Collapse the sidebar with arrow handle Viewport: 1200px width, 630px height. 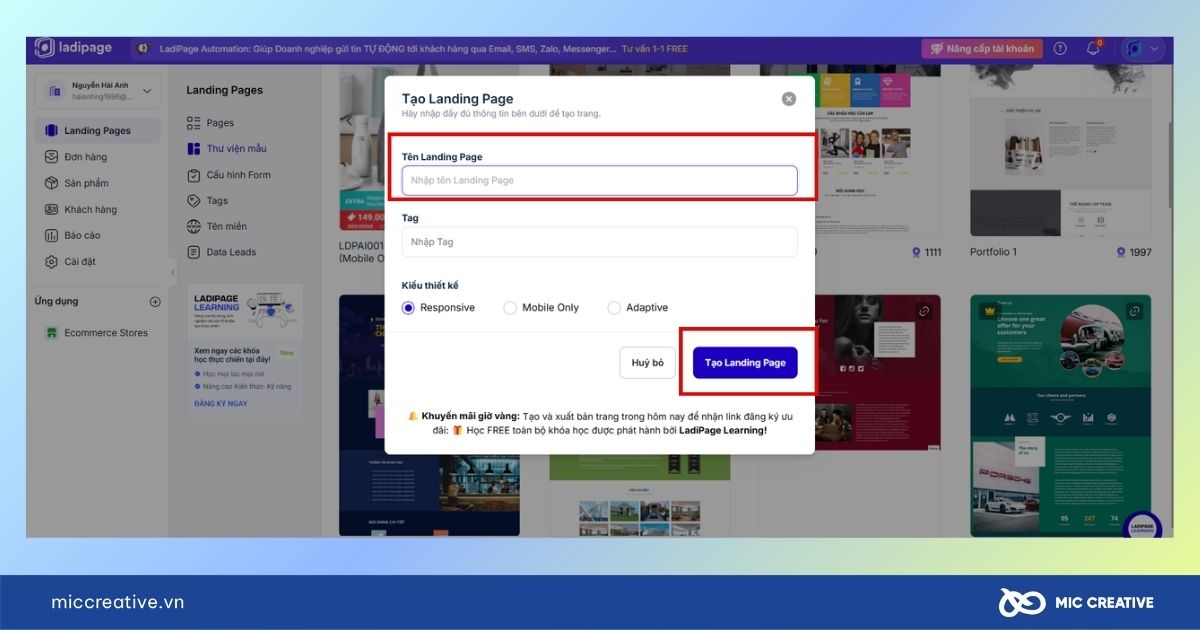[x=172, y=272]
